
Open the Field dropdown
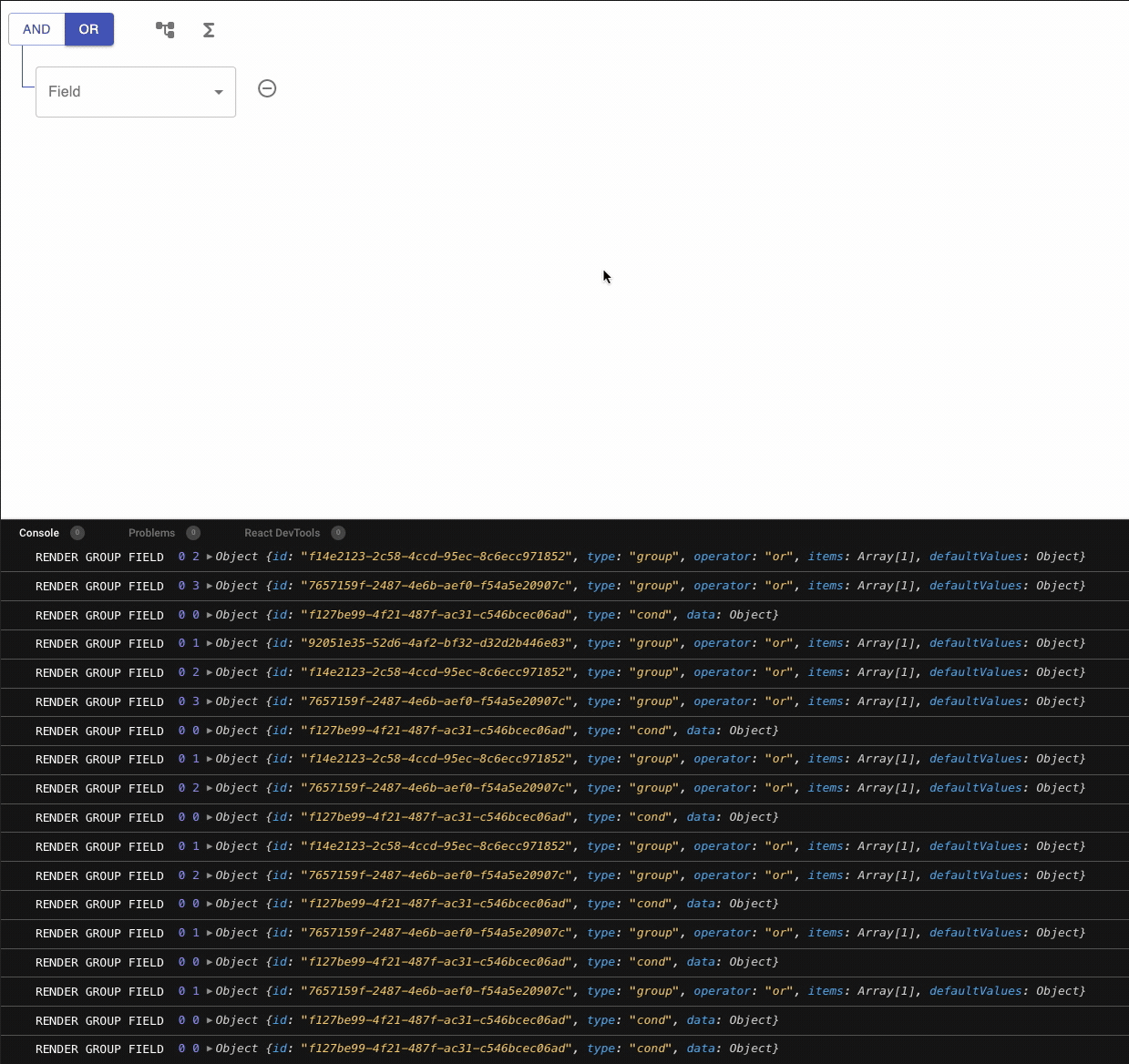coord(136,91)
